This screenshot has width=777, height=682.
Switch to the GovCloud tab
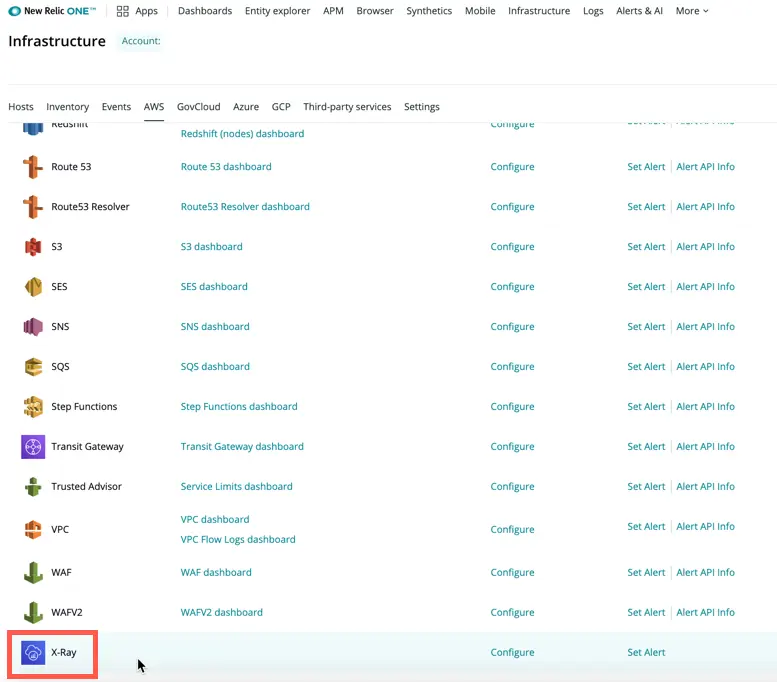pos(198,107)
